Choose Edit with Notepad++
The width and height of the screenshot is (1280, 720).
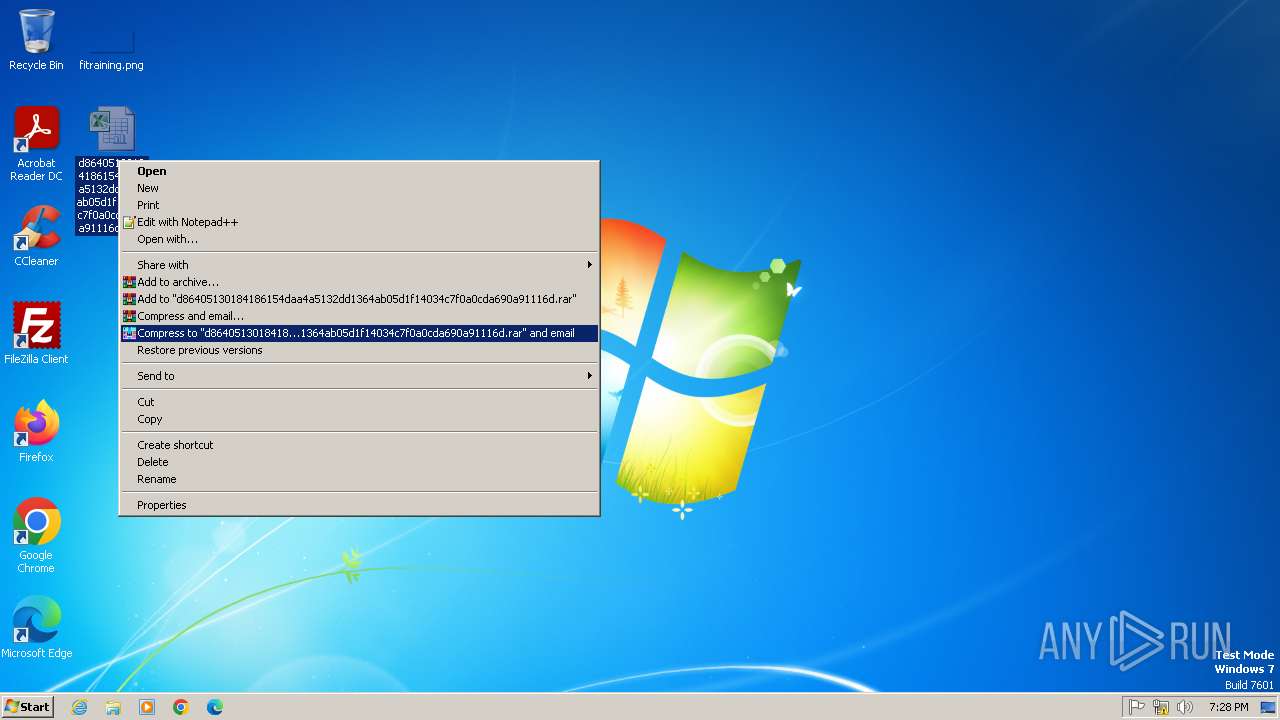click(x=359, y=222)
